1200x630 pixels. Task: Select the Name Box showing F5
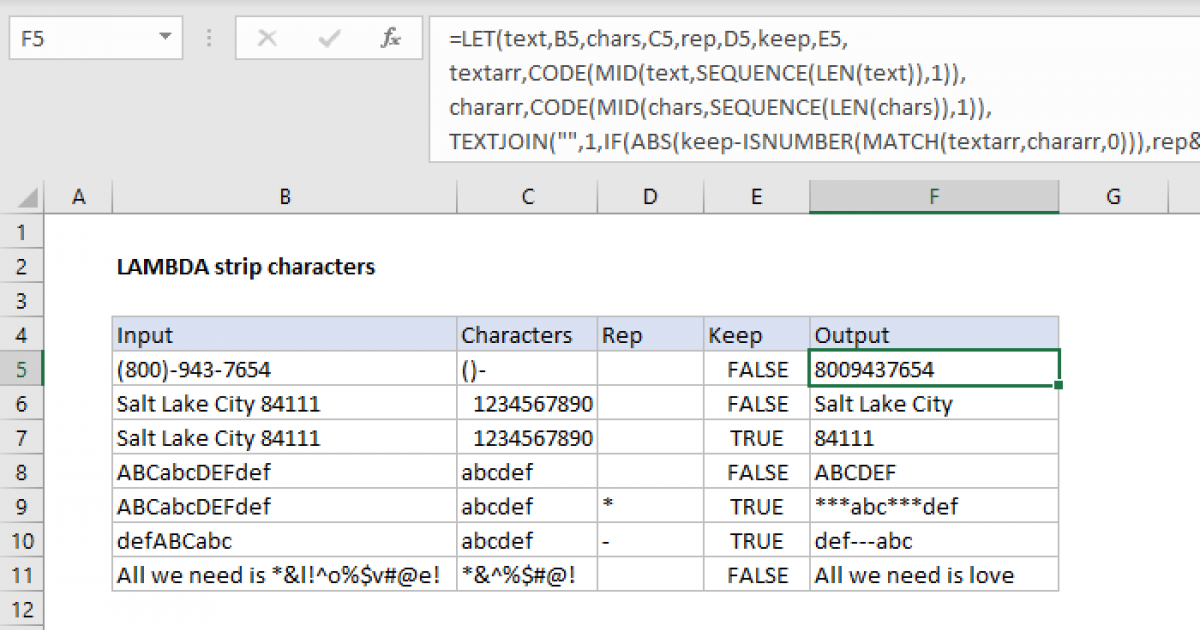[80, 38]
